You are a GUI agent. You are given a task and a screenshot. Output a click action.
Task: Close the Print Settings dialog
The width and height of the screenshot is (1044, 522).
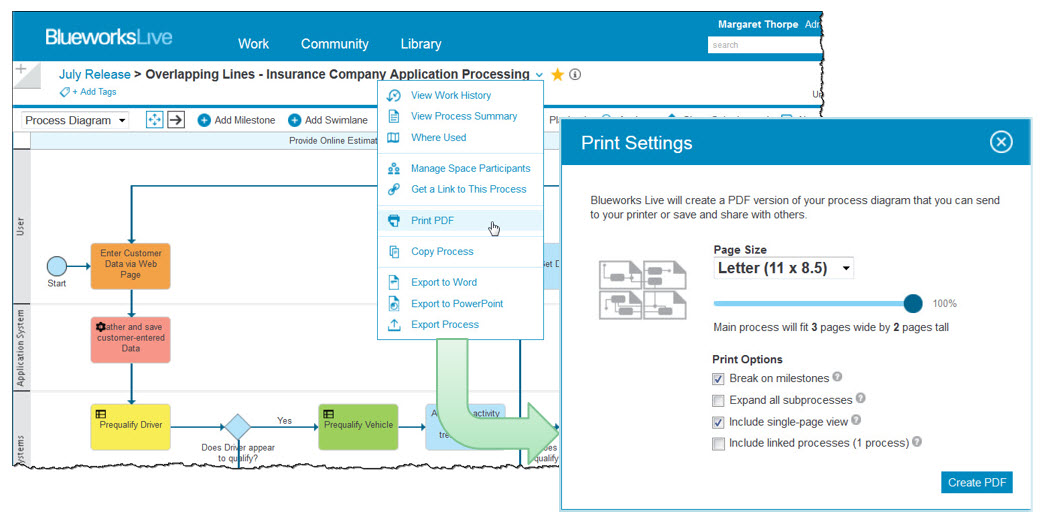click(1001, 142)
